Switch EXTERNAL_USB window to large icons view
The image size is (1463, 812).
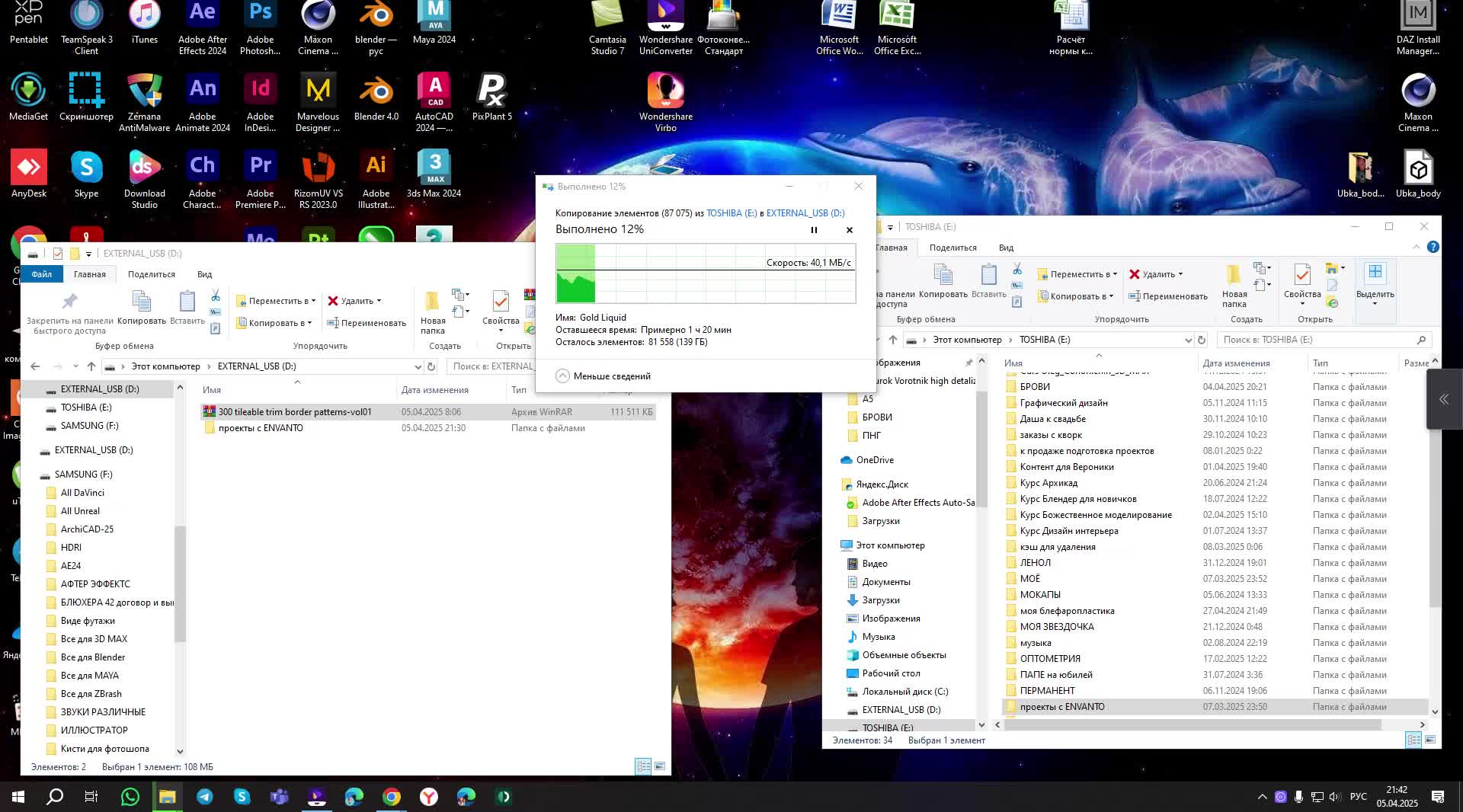660,766
